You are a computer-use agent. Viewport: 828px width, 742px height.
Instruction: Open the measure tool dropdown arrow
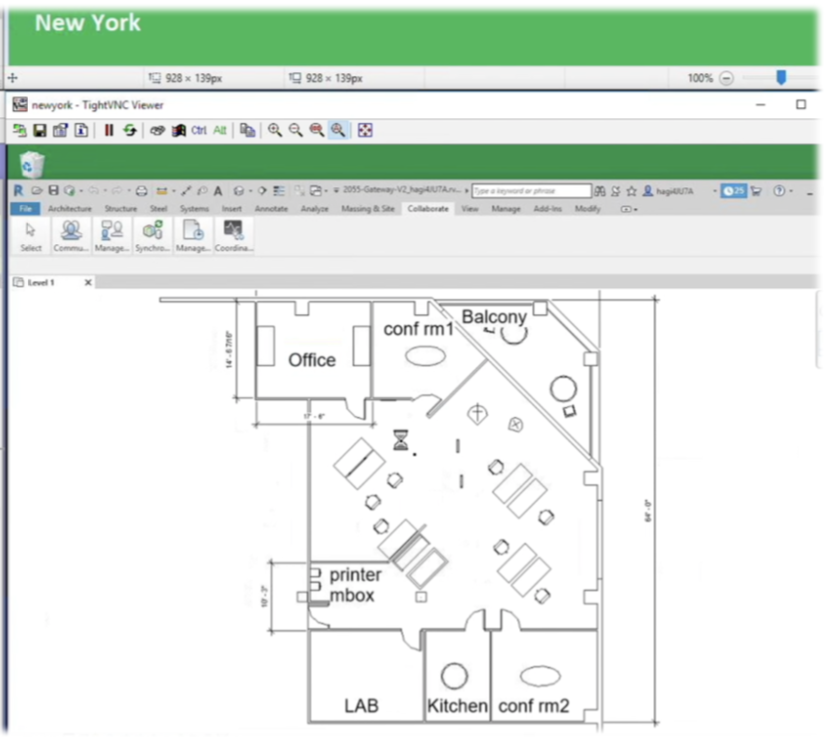[174, 191]
